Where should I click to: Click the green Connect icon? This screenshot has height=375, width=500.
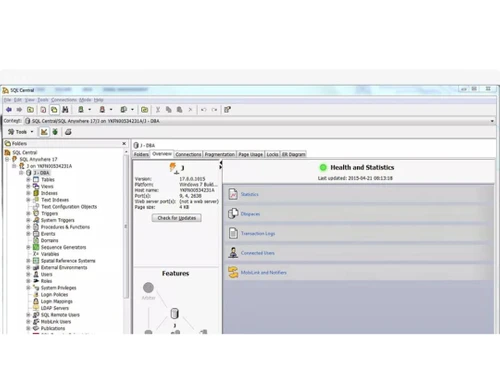[x=81, y=109]
